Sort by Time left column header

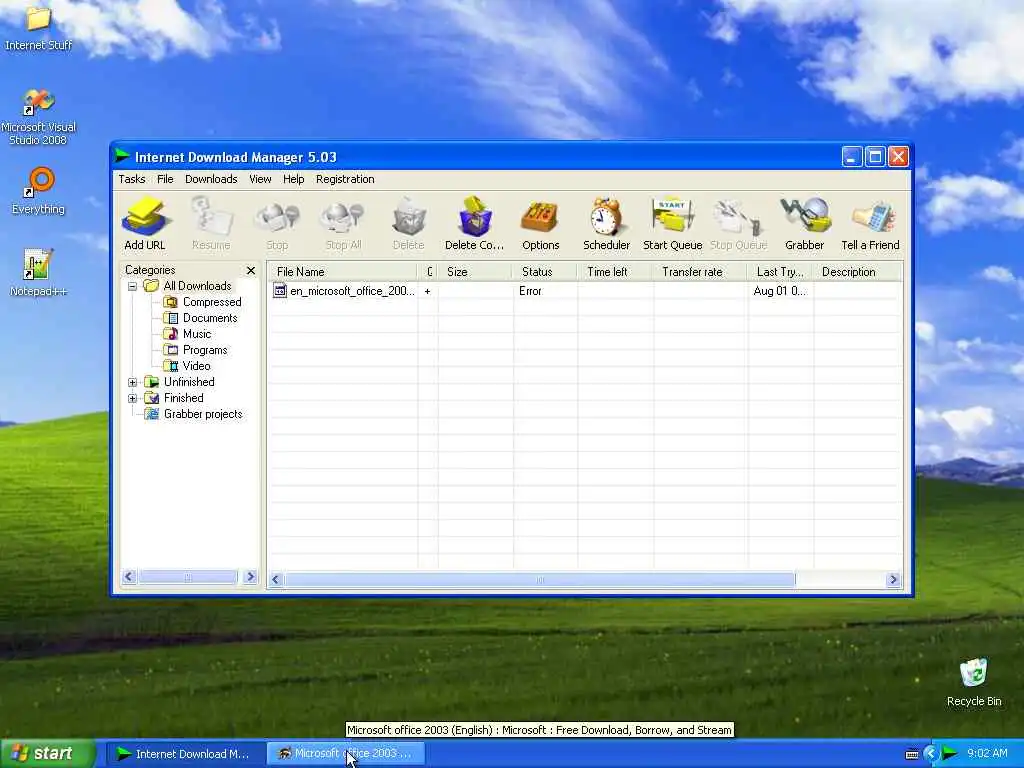[x=615, y=272]
